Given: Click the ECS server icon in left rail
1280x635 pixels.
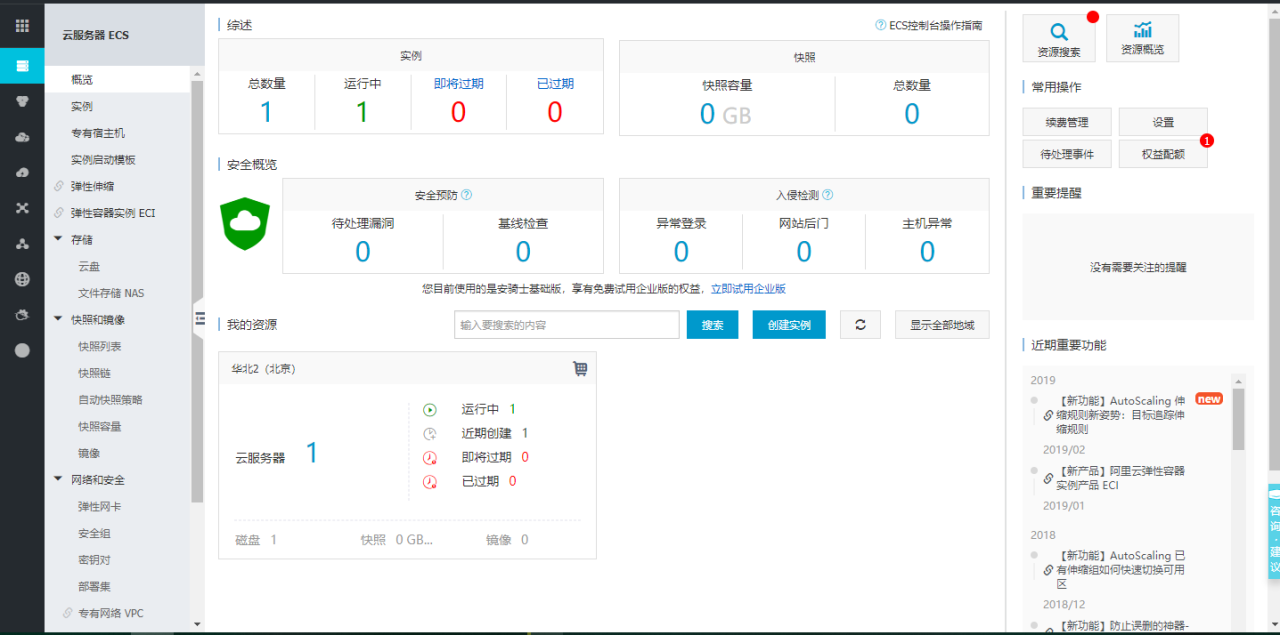Looking at the screenshot, I should click(x=22, y=66).
